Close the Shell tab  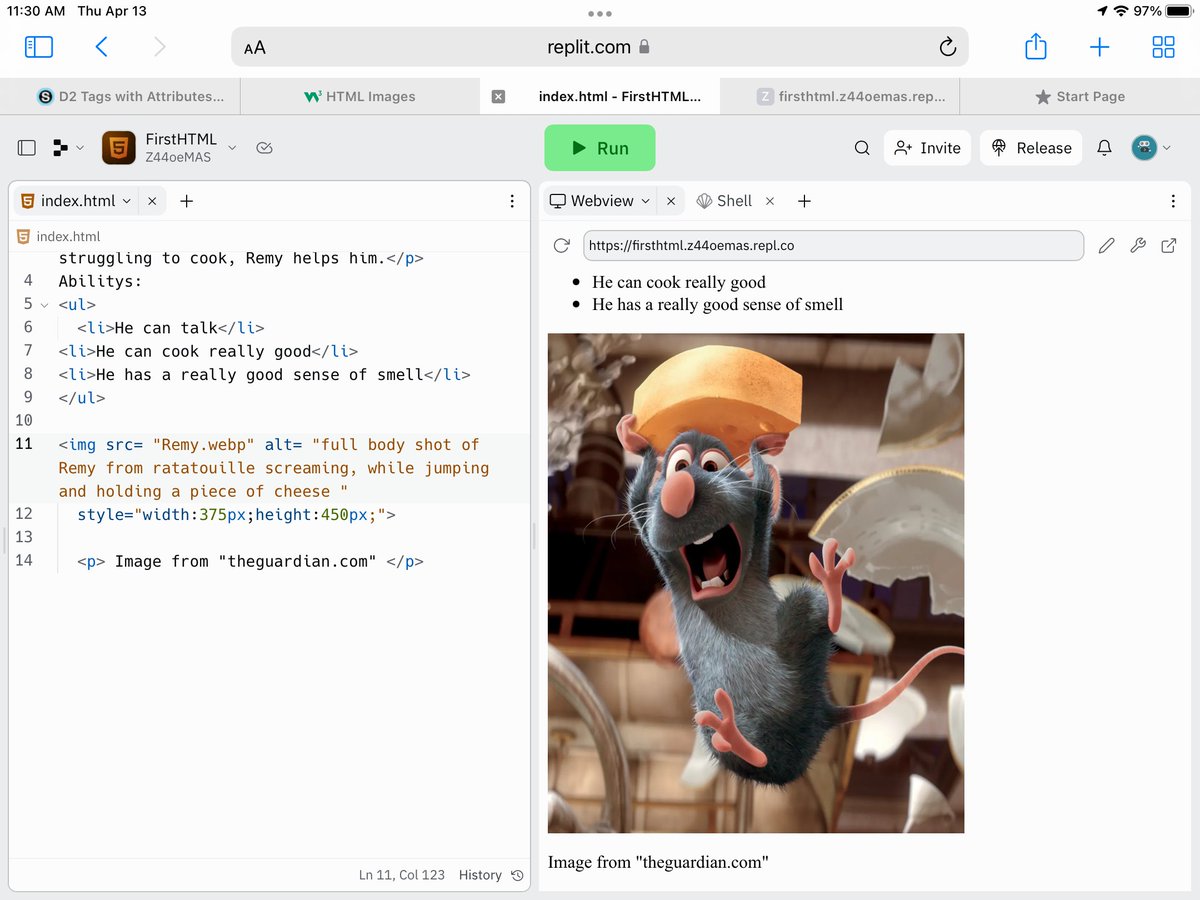770,201
